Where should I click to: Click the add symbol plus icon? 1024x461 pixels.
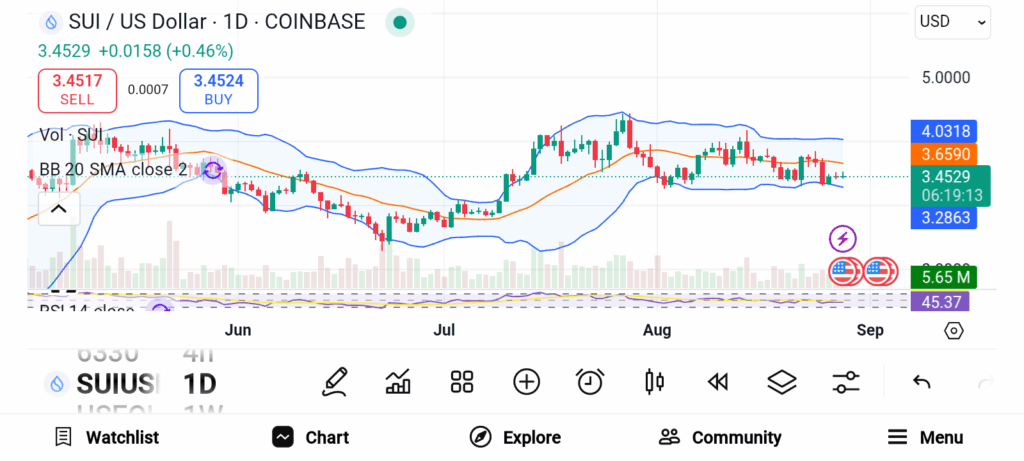point(526,381)
